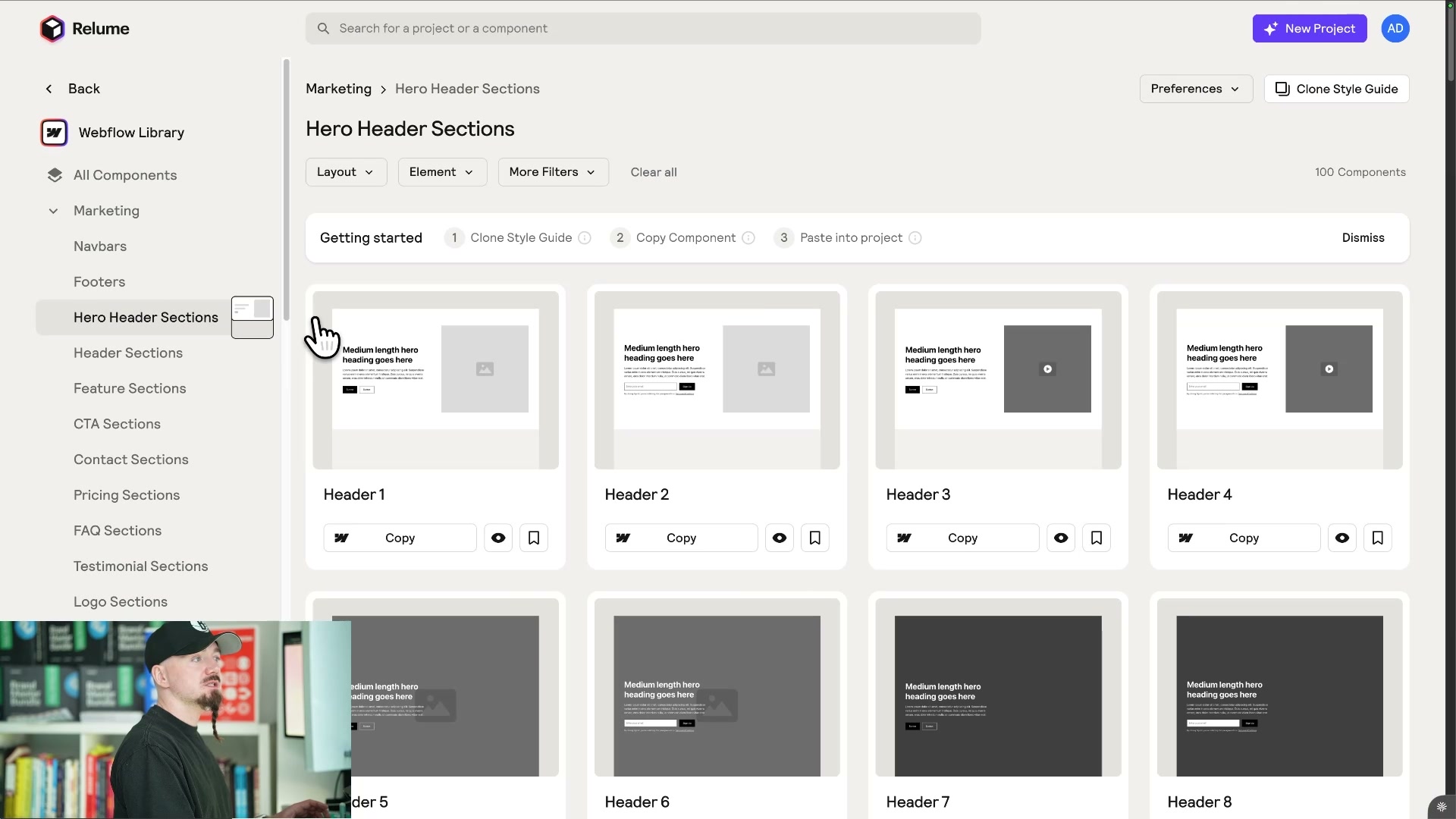Click the sparkle icon in New Project button
This screenshot has width=1456, height=819.
[1271, 29]
